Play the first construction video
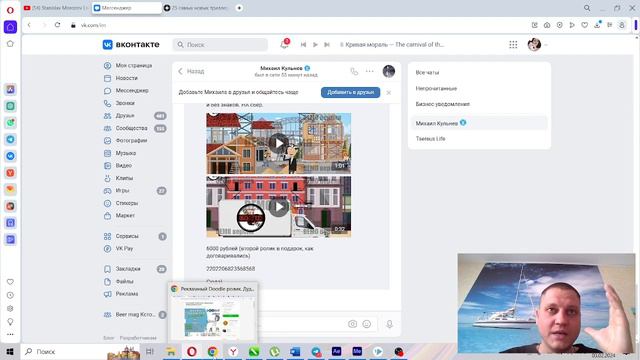This screenshot has width=640, height=360. 279,143
